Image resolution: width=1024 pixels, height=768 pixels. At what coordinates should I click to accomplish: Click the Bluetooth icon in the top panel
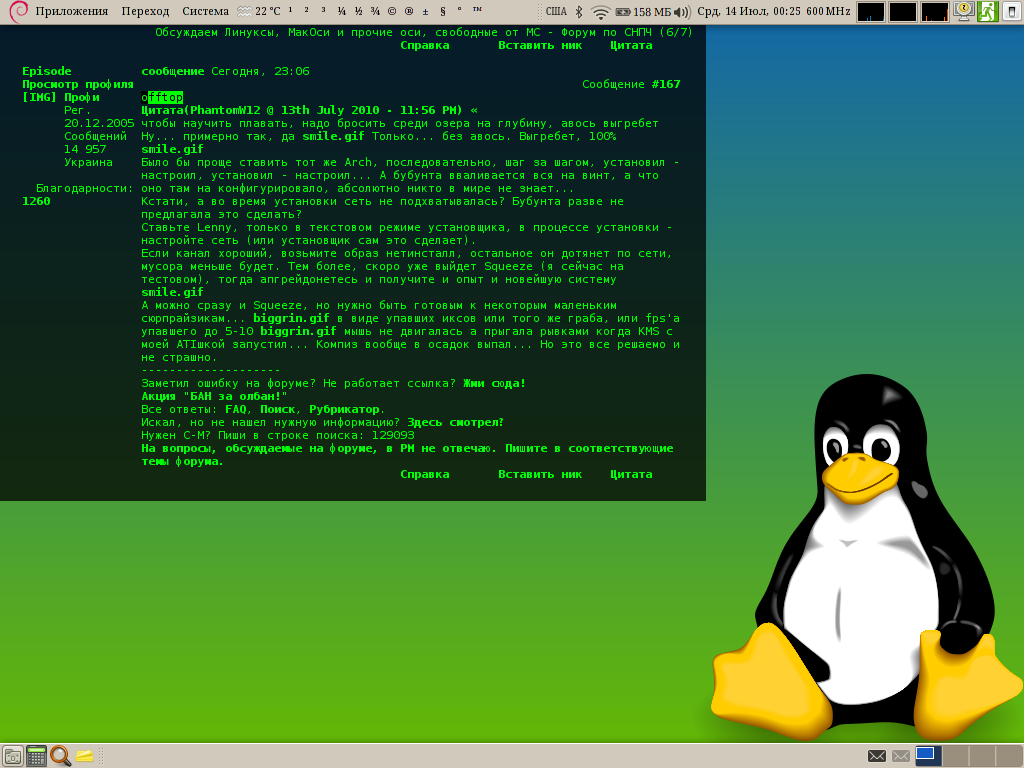coord(579,11)
